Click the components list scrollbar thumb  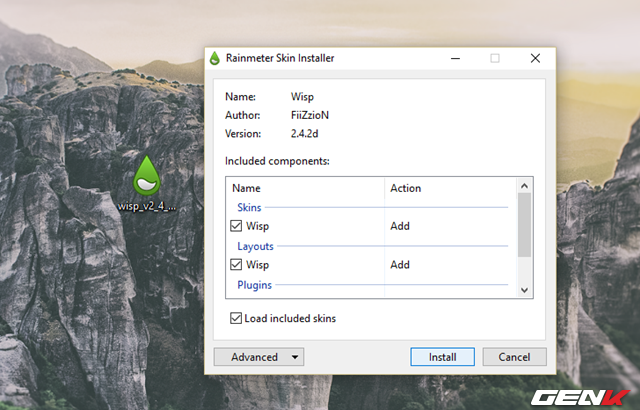(524, 227)
